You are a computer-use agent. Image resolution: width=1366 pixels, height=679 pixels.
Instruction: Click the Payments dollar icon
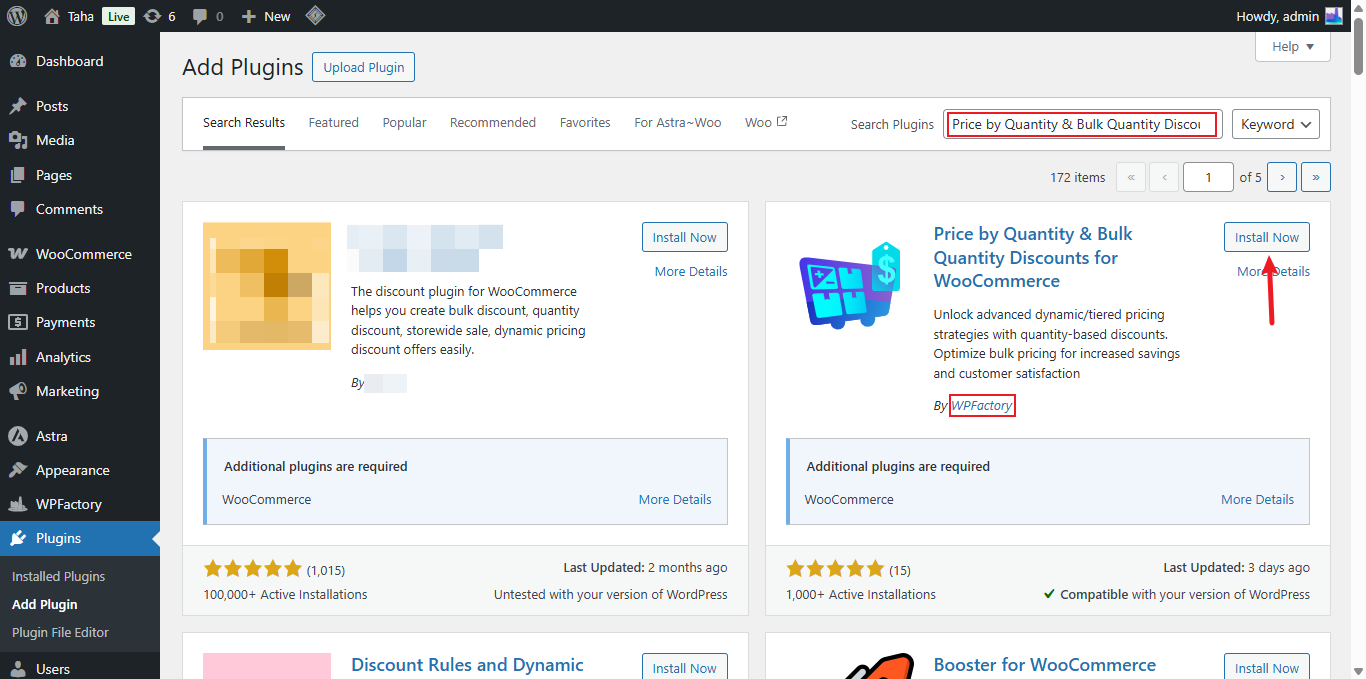(17, 322)
